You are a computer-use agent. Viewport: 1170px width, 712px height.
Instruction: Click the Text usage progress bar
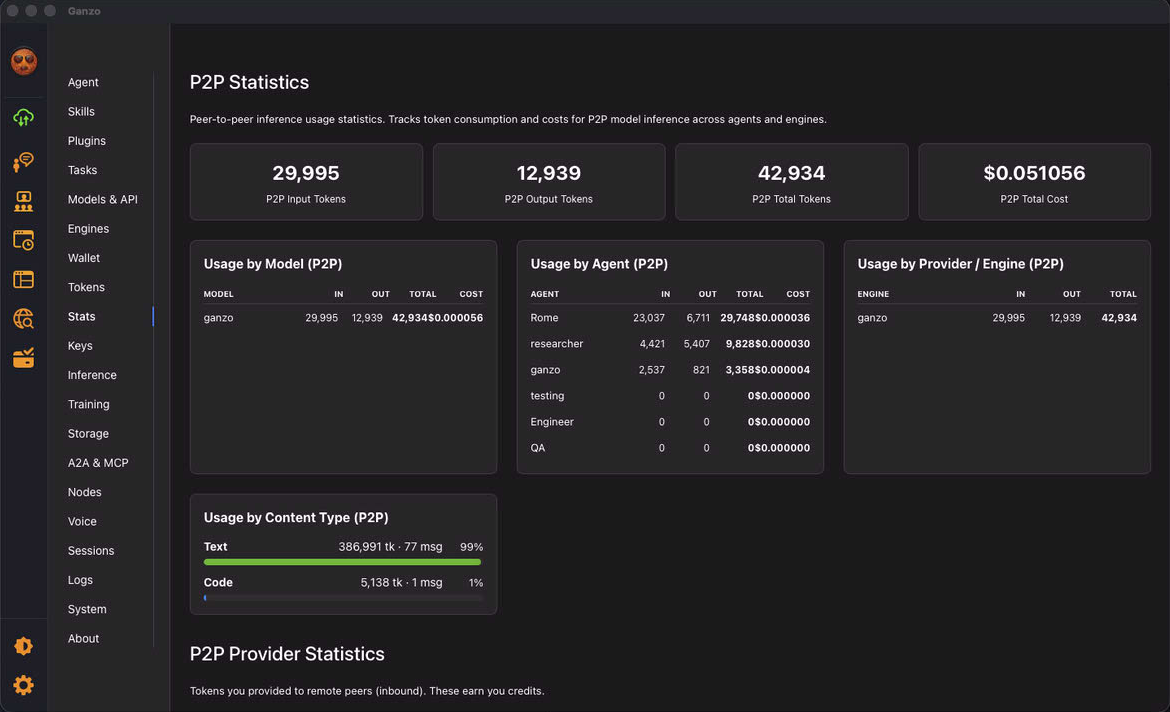coord(343,562)
